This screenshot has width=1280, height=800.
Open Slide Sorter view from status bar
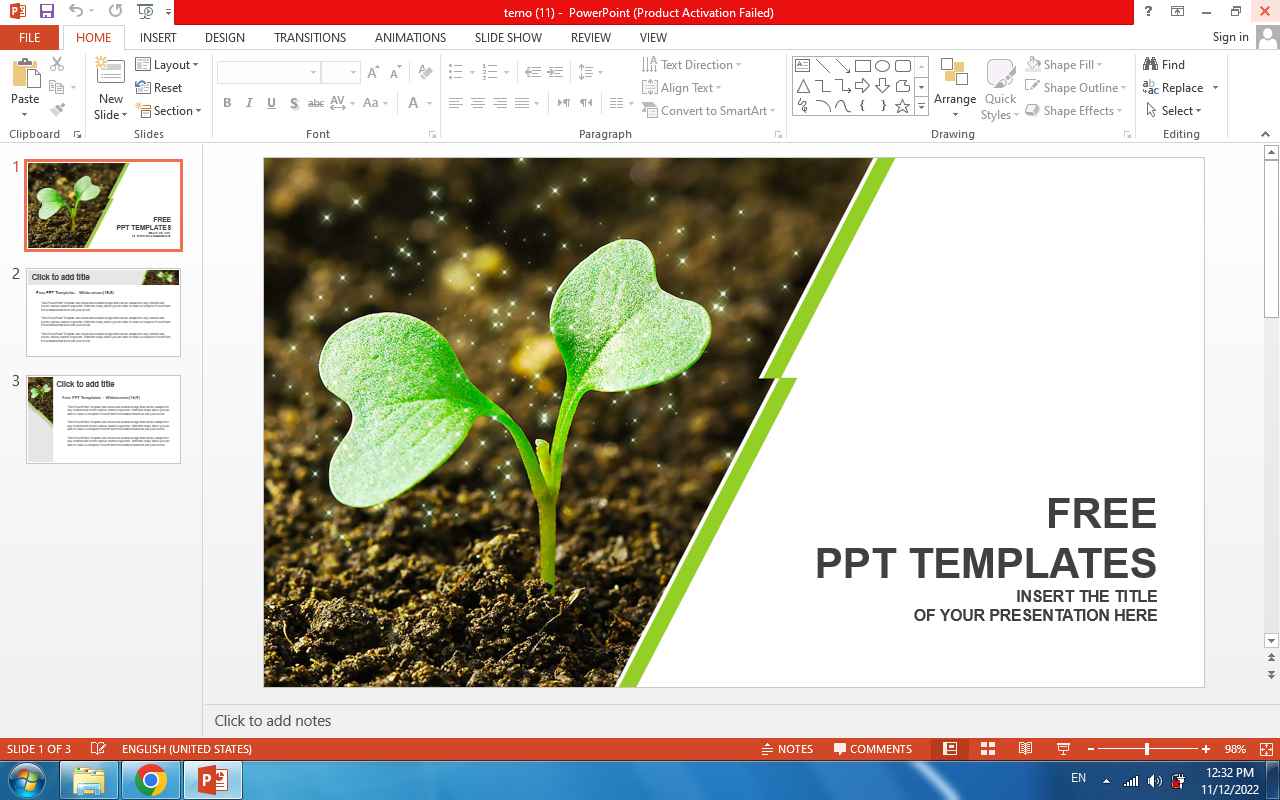[988, 749]
